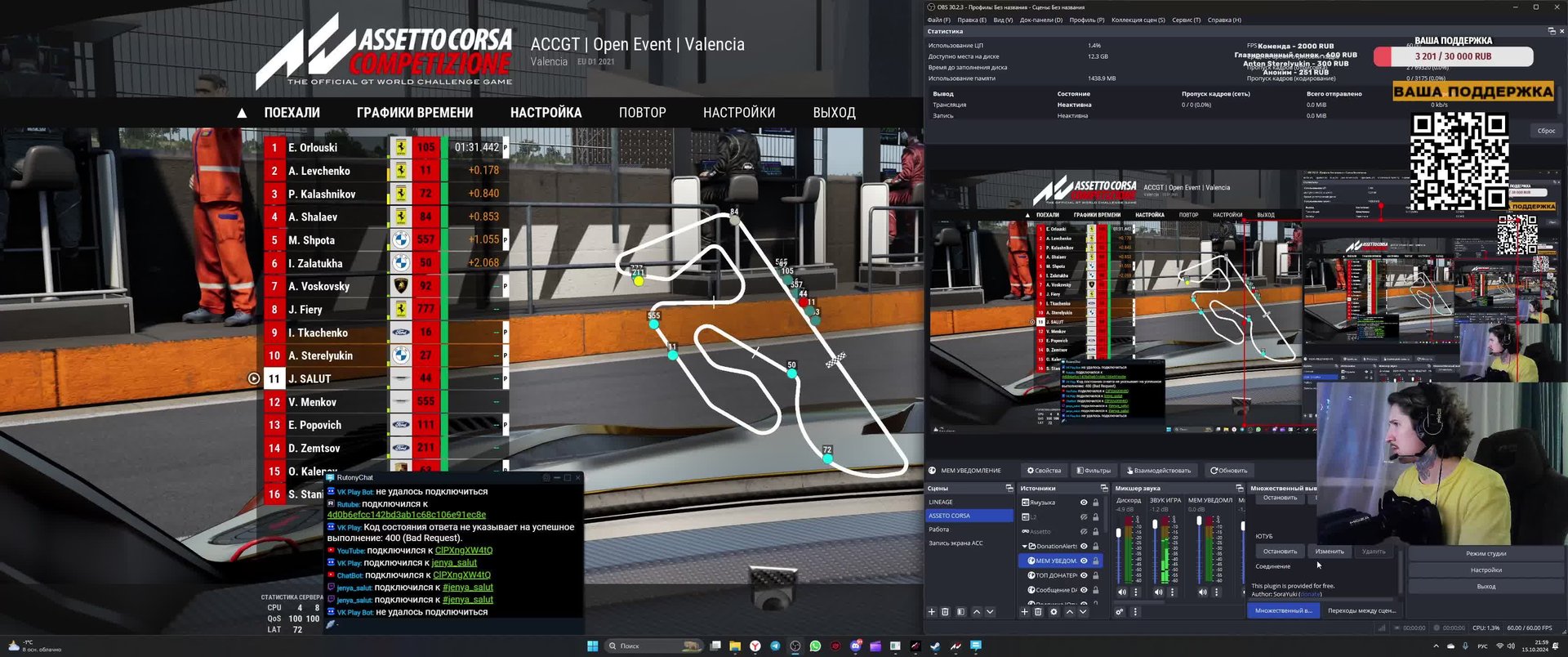Open the Вид (V) menu in OBS
Viewport: 1568px width, 657px height.
click(x=1003, y=20)
